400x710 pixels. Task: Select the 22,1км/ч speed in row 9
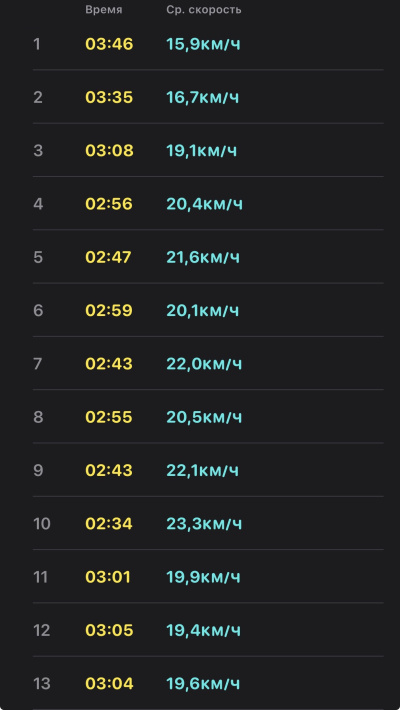click(202, 470)
